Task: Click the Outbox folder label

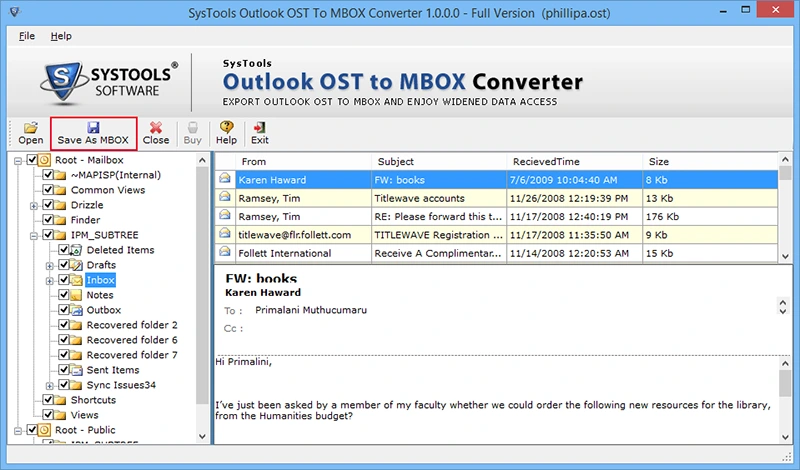Action: pos(104,310)
